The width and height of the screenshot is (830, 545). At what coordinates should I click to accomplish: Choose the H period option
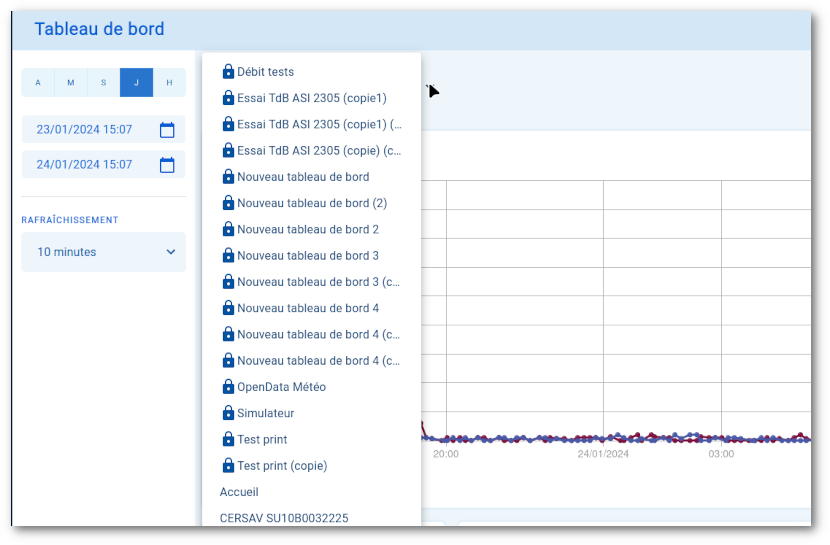click(x=169, y=83)
